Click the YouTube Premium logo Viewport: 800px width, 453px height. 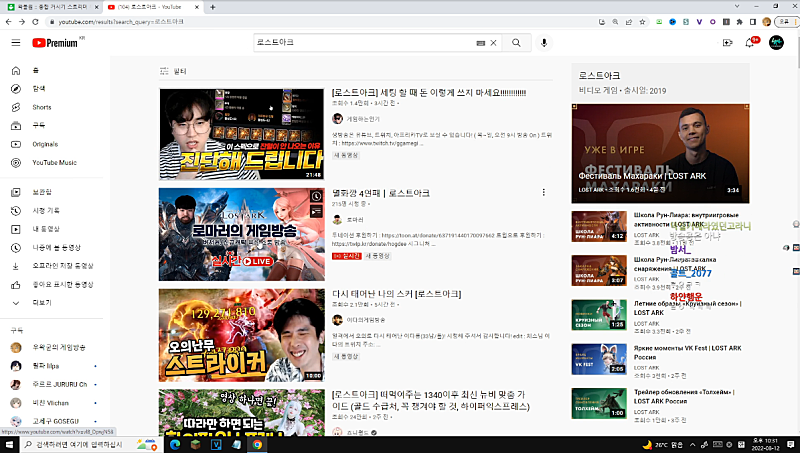coord(56,43)
